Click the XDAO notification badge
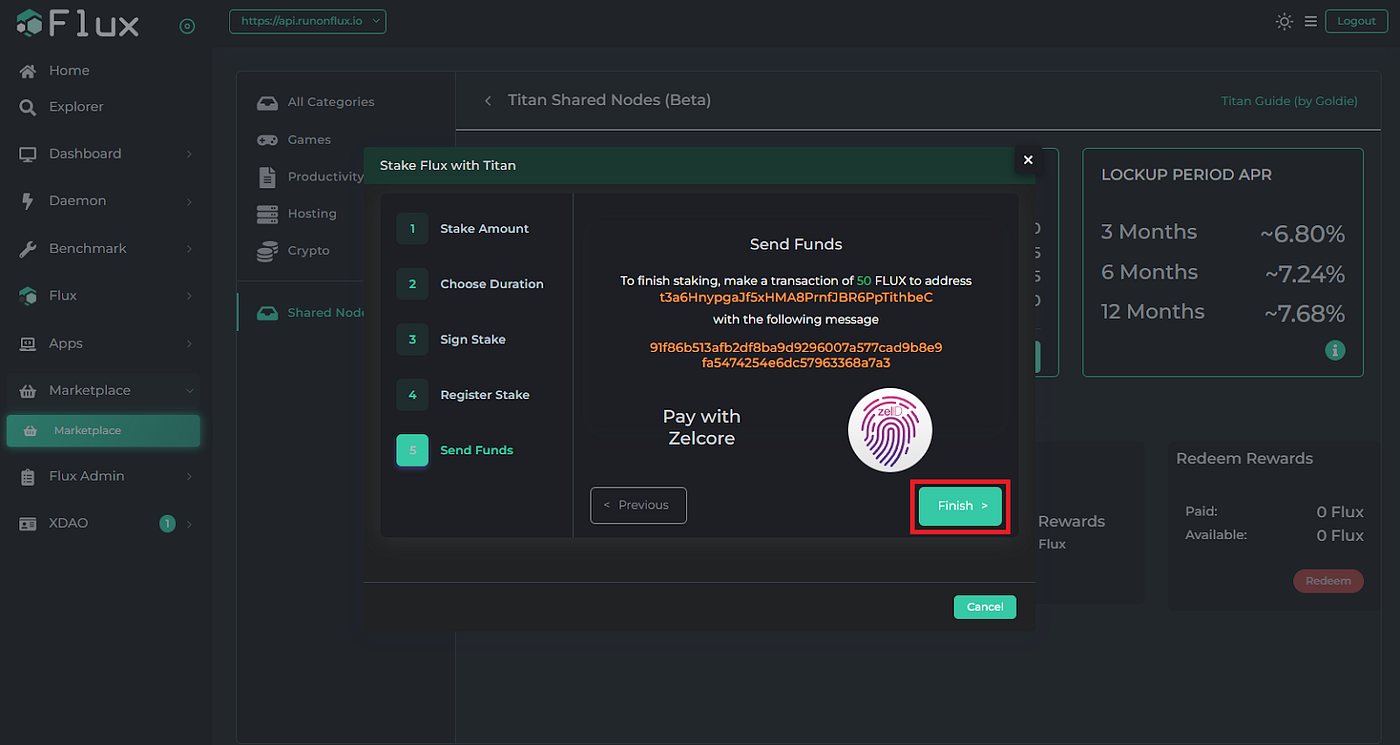This screenshot has height=745, width=1400. (167, 523)
